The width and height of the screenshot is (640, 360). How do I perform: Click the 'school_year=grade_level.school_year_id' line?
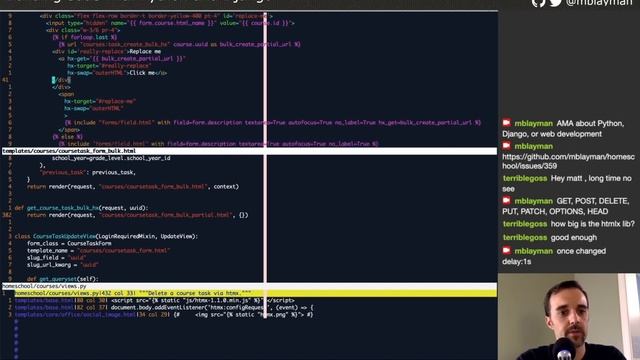pos(111,158)
